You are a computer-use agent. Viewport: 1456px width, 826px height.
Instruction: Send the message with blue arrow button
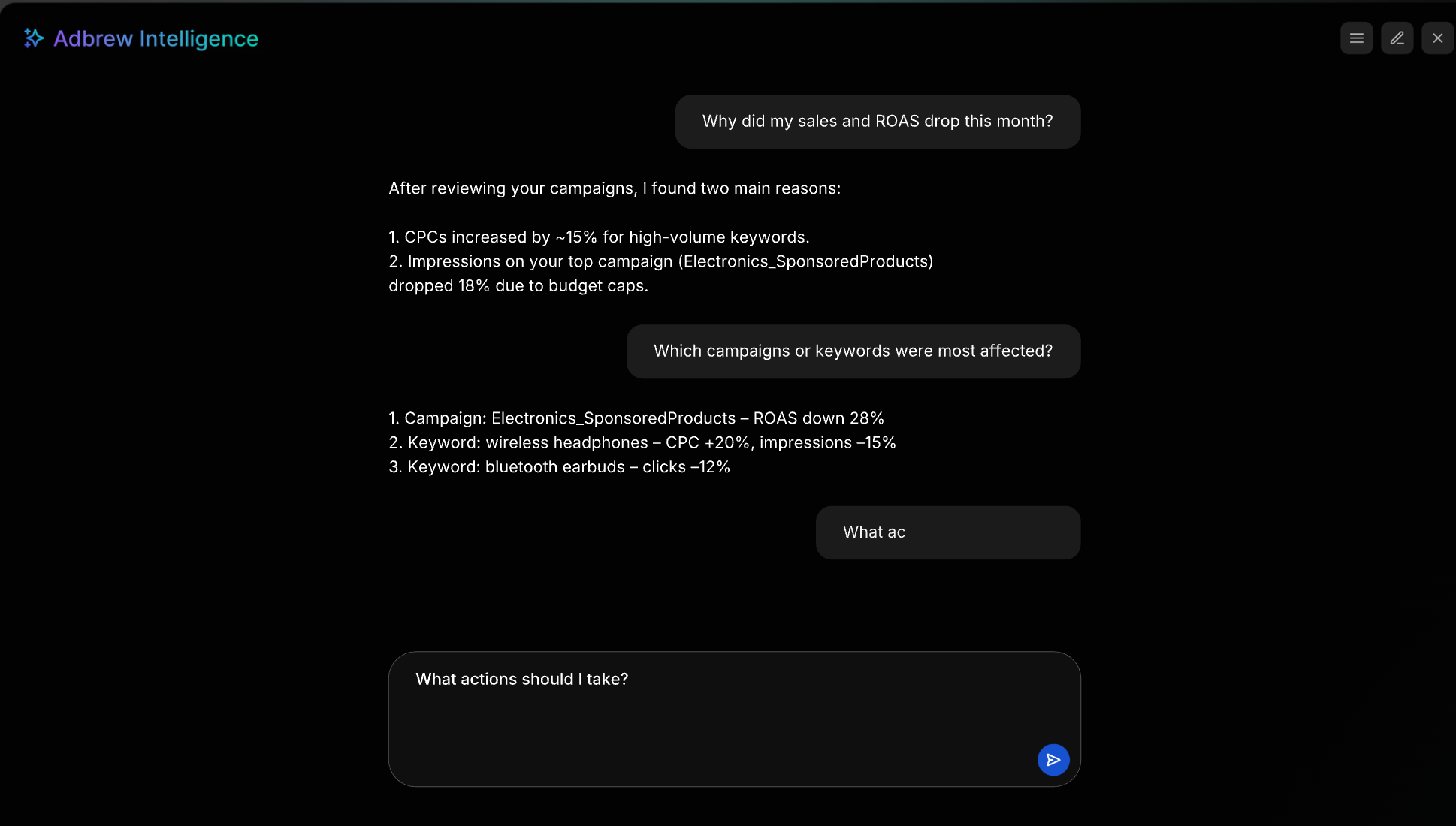tap(1053, 760)
